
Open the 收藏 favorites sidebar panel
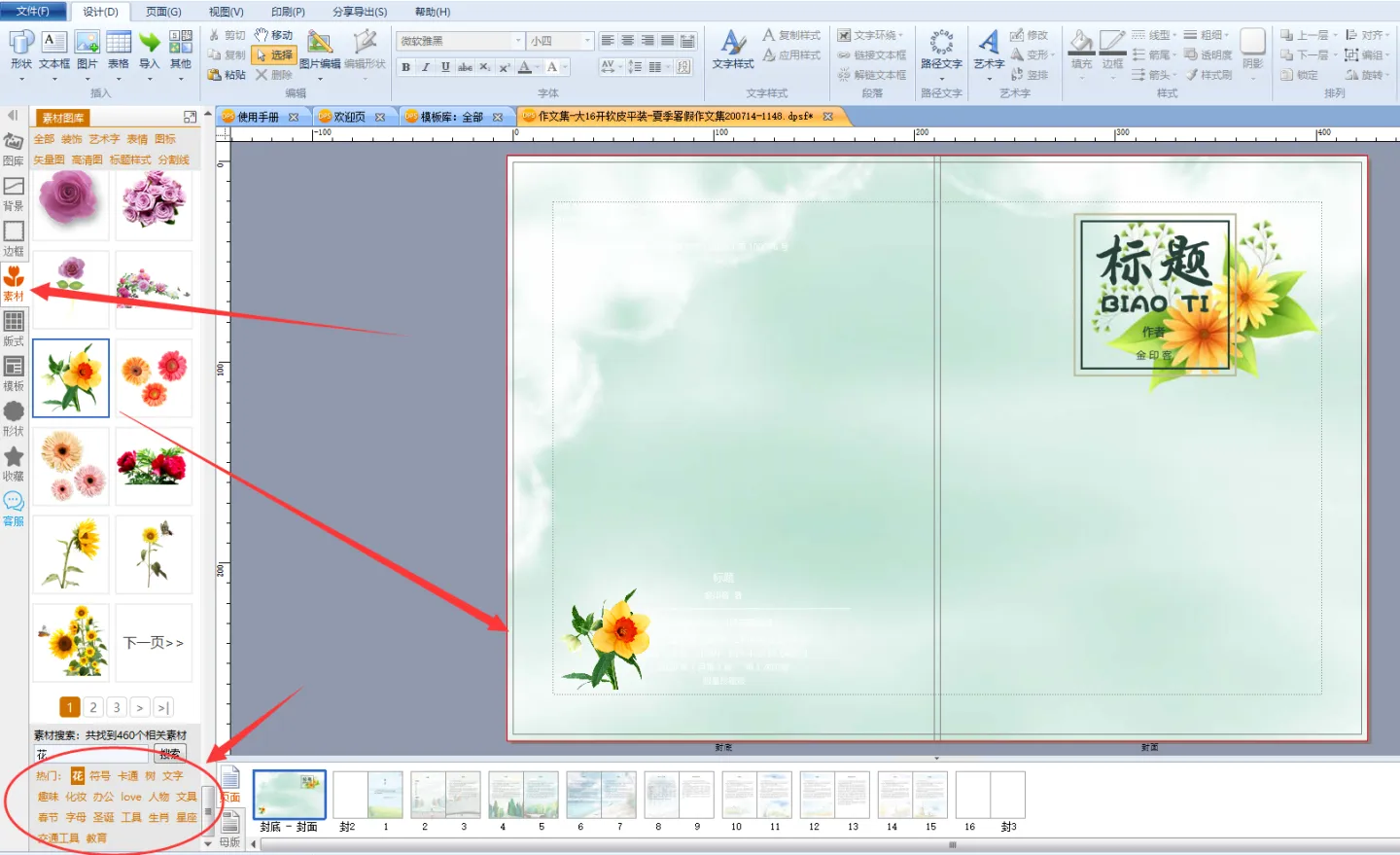click(x=14, y=464)
